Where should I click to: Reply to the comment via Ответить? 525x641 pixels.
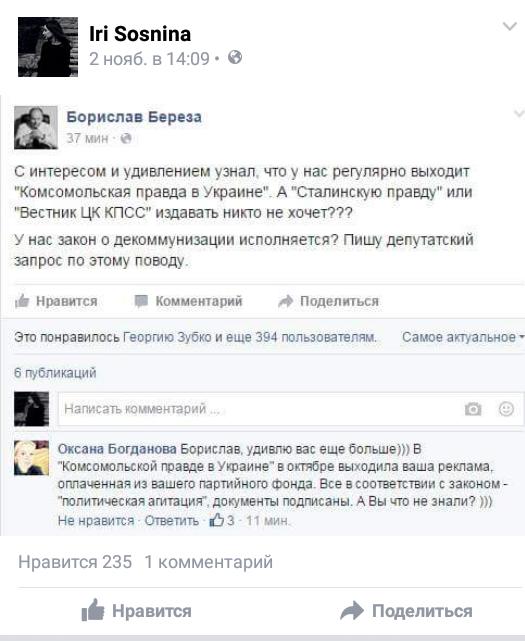(x=172, y=520)
